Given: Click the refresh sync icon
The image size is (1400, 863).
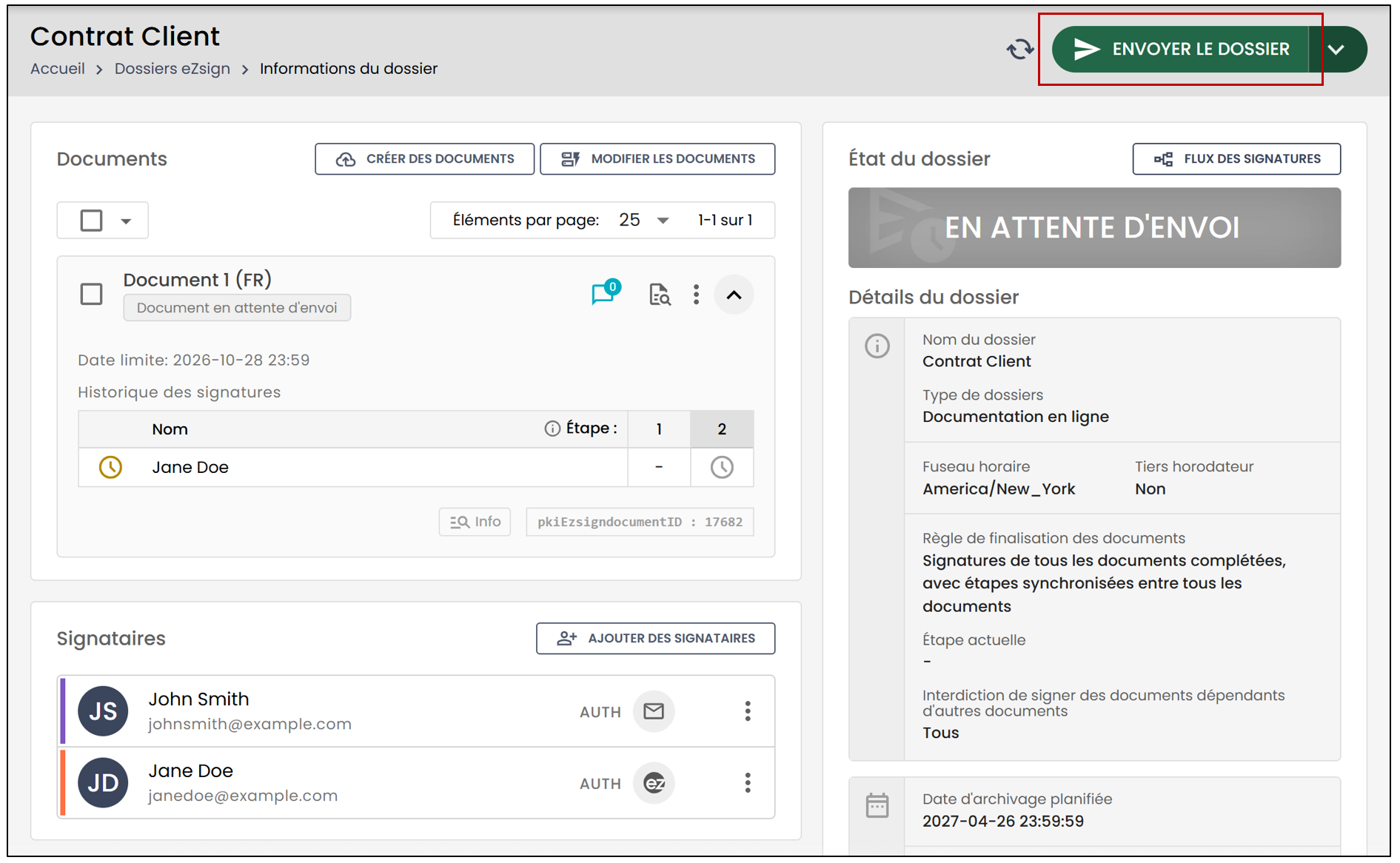Looking at the screenshot, I should (x=1019, y=50).
